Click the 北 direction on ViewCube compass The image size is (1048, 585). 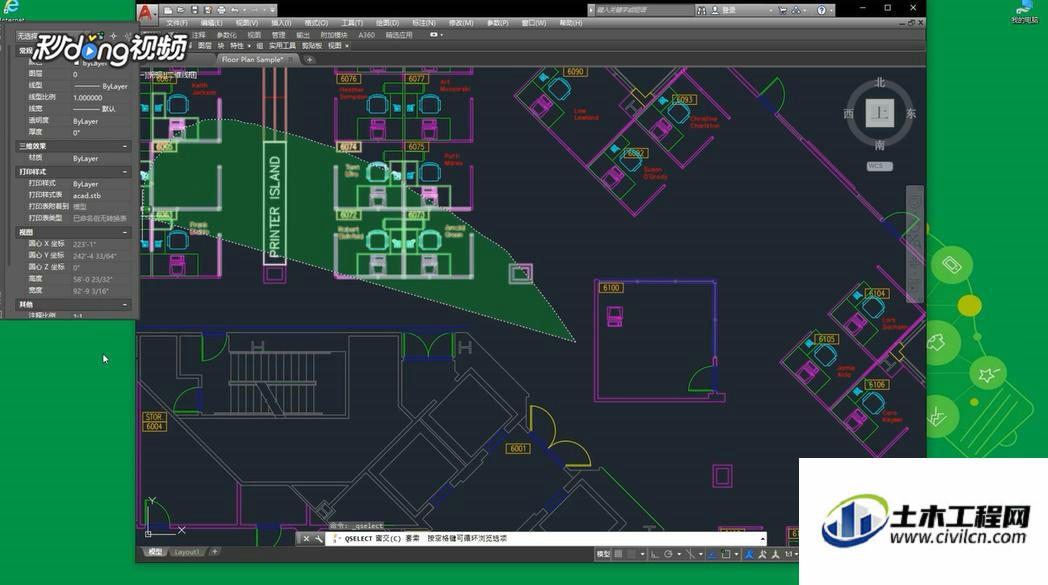pyautogui.click(x=880, y=82)
